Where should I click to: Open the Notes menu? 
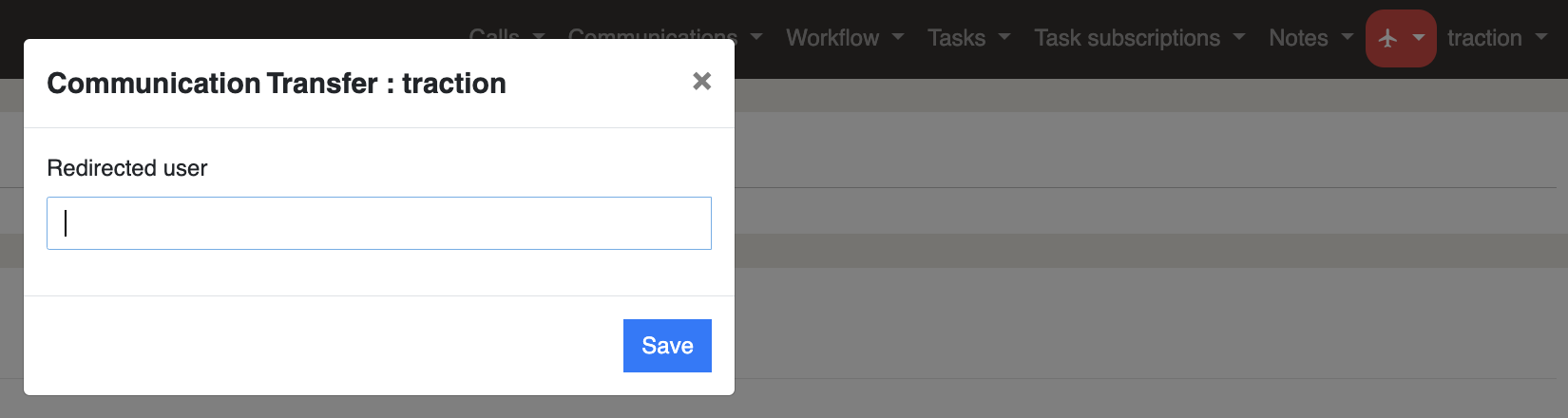click(1298, 38)
